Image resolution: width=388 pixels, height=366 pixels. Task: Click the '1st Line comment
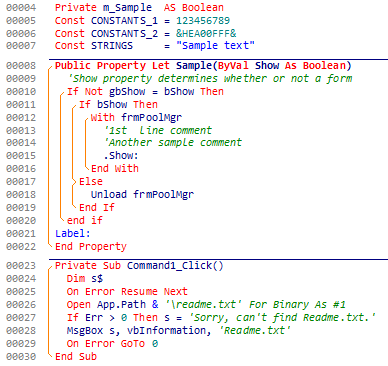click(x=158, y=130)
